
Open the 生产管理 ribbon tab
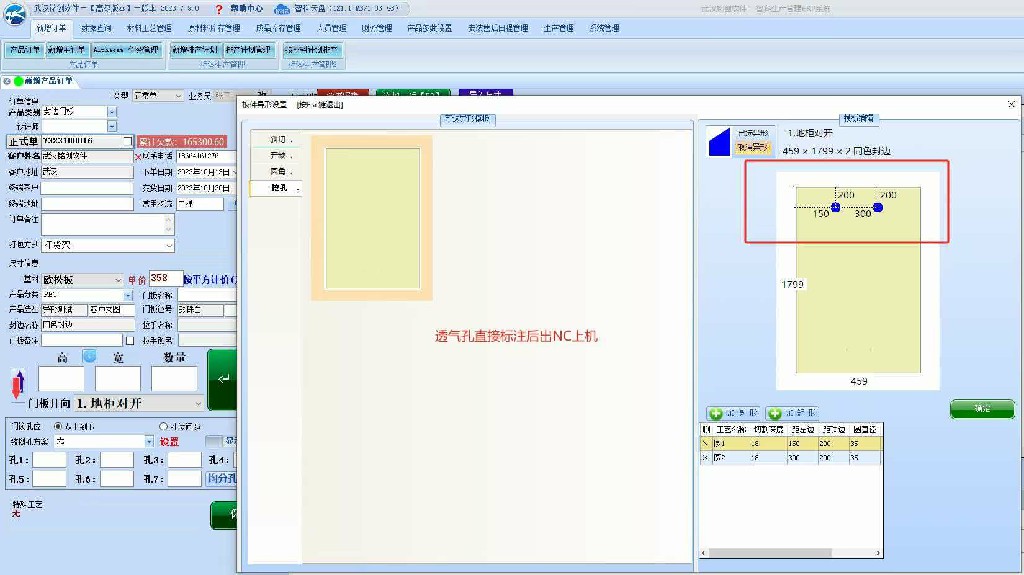pyautogui.click(x=558, y=28)
